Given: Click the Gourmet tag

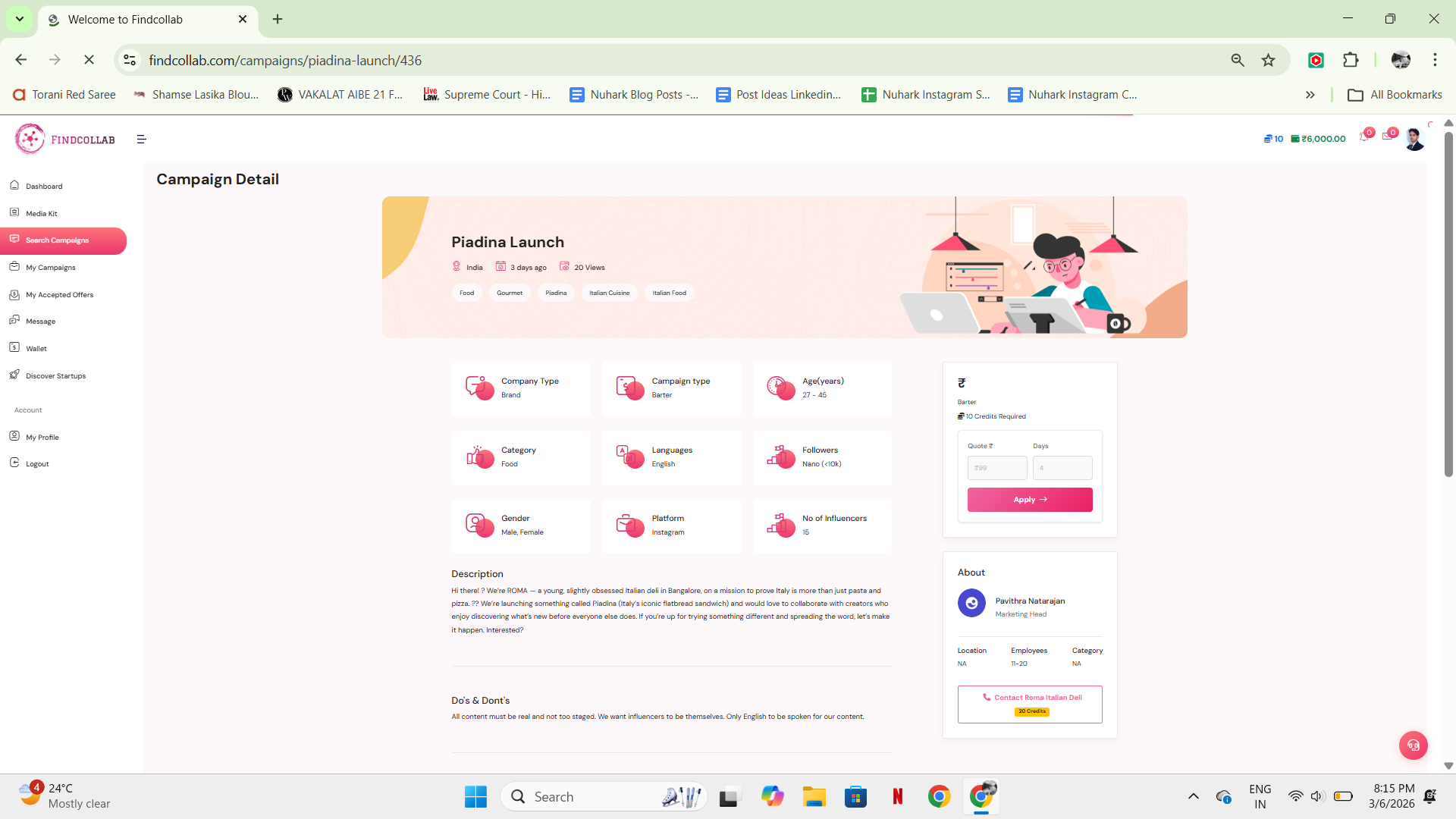Looking at the screenshot, I should click(510, 293).
